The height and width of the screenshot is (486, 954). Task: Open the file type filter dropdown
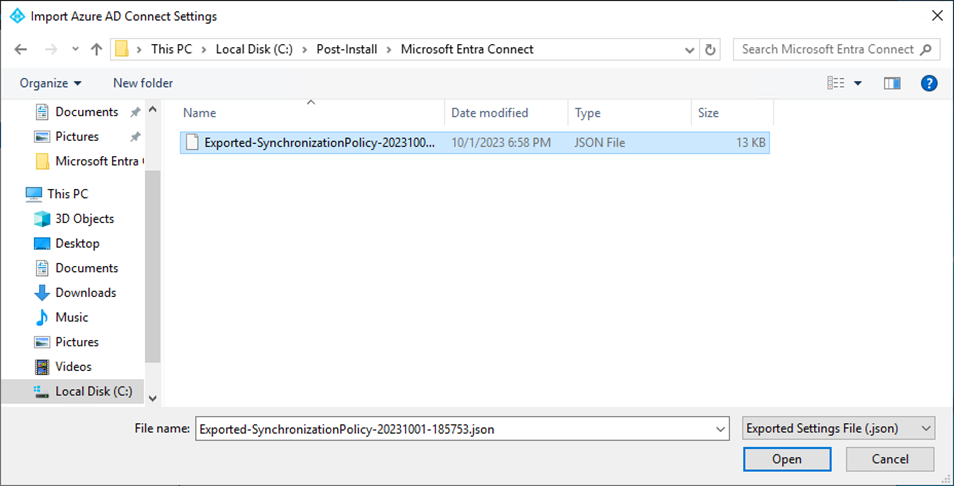click(x=839, y=429)
